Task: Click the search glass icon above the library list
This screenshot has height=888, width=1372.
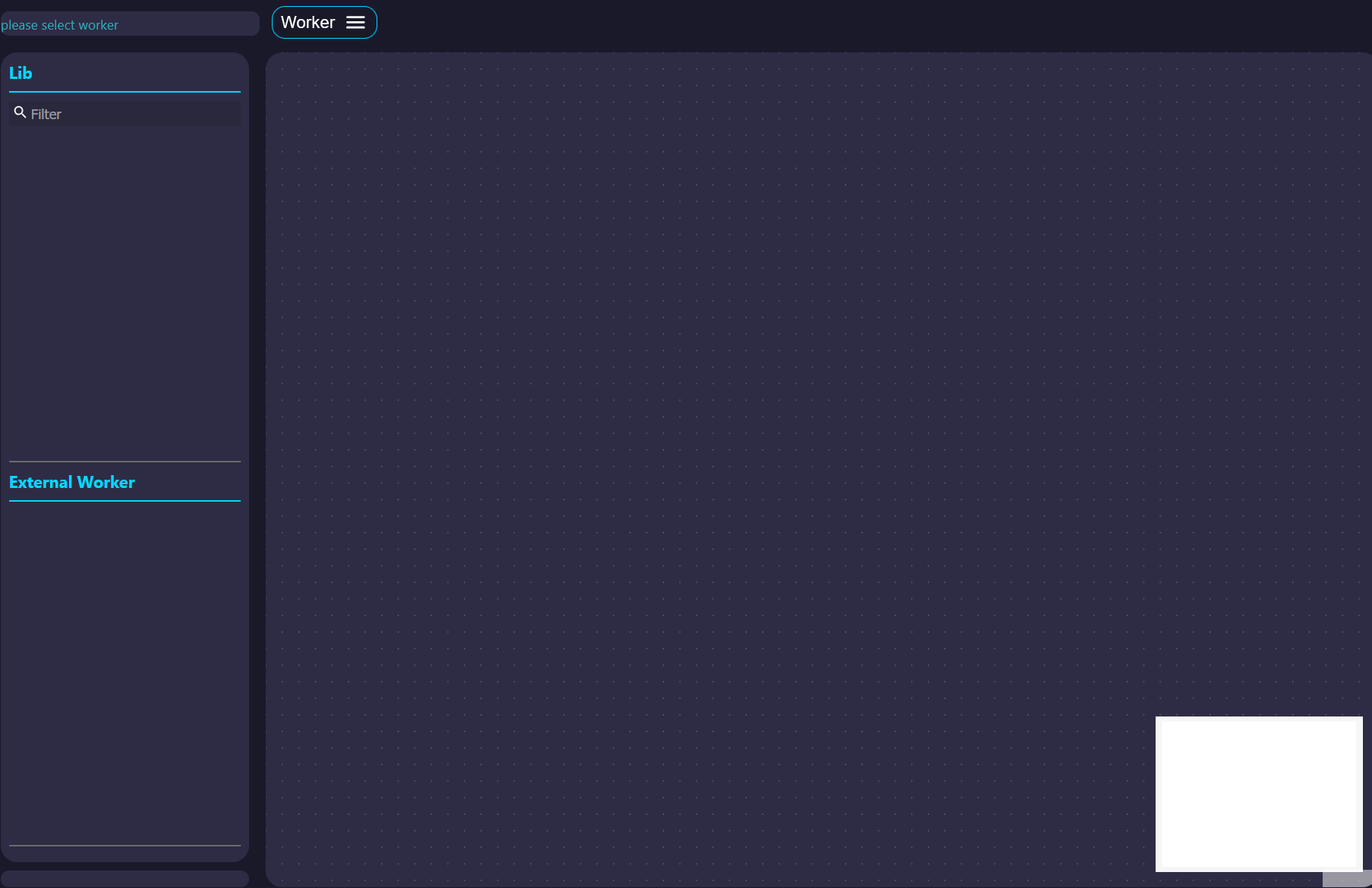Action: (20, 112)
